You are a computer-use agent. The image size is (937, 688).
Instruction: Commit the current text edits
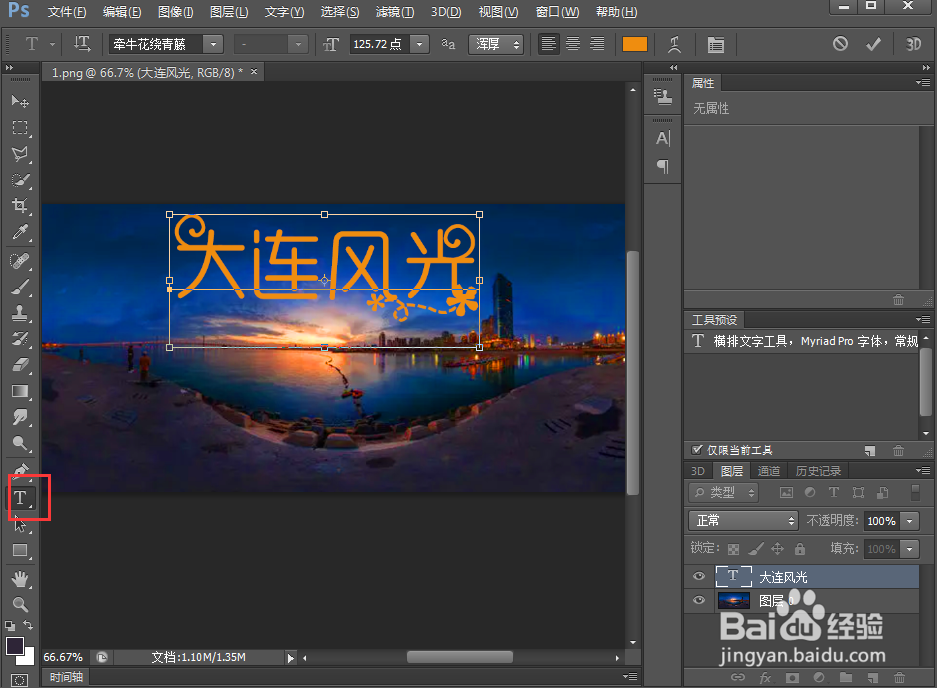point(874,44)
